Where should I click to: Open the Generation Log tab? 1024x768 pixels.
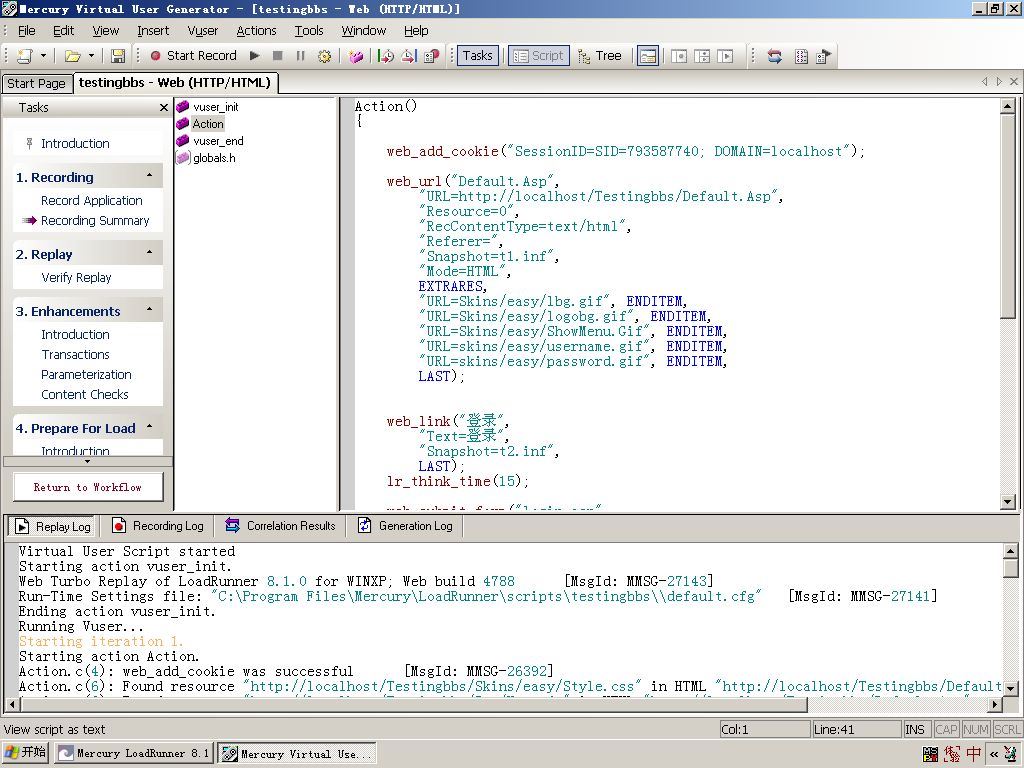(x=406, y=526)
